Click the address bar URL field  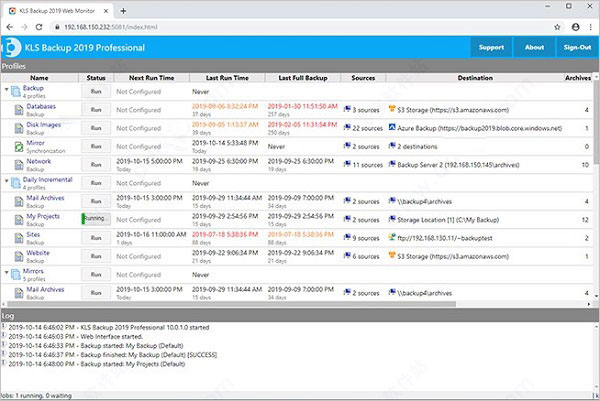[298, 27]
